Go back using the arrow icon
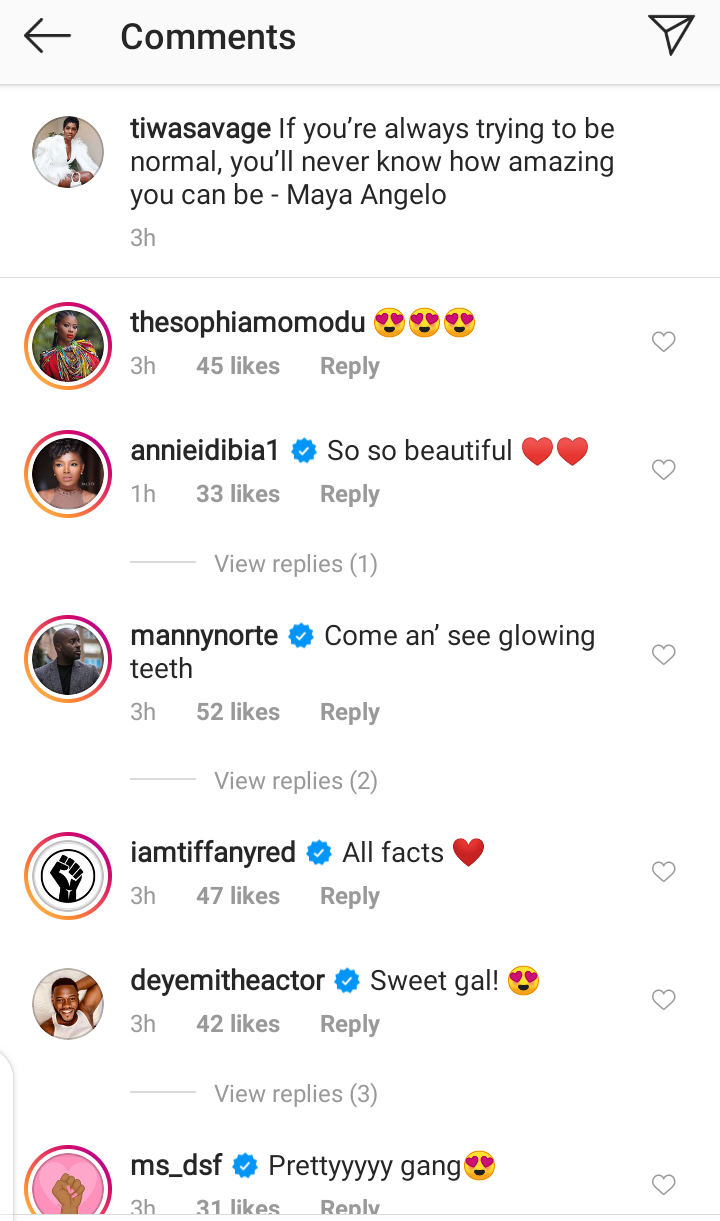720x1221 pixels. 47,37
